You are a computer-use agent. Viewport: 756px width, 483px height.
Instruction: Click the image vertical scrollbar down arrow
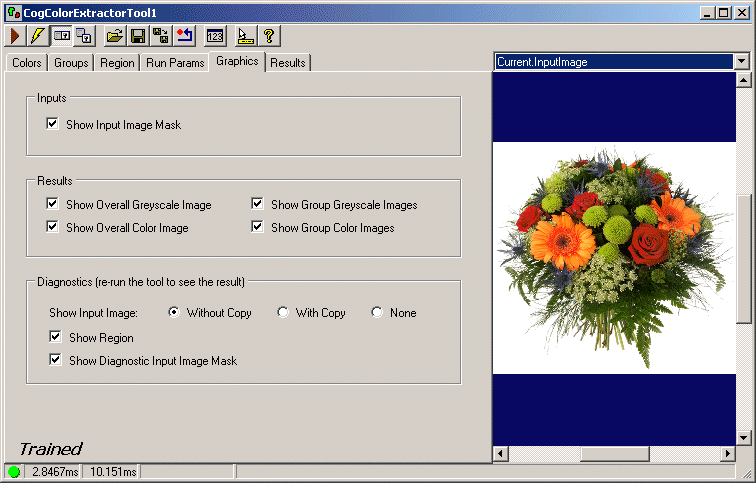(742, 438)
